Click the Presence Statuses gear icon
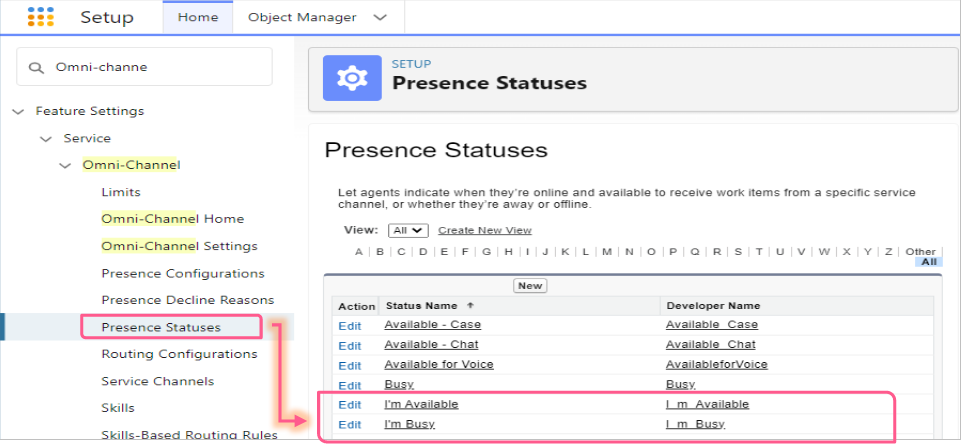 tap(352, 78)
